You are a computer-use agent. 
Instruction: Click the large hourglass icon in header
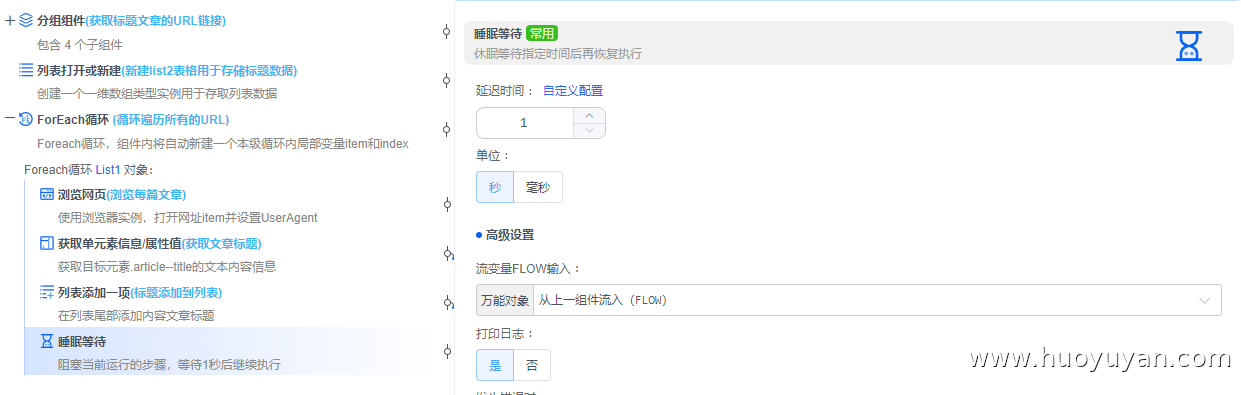pyautogui.click(x=1189, y=45)
